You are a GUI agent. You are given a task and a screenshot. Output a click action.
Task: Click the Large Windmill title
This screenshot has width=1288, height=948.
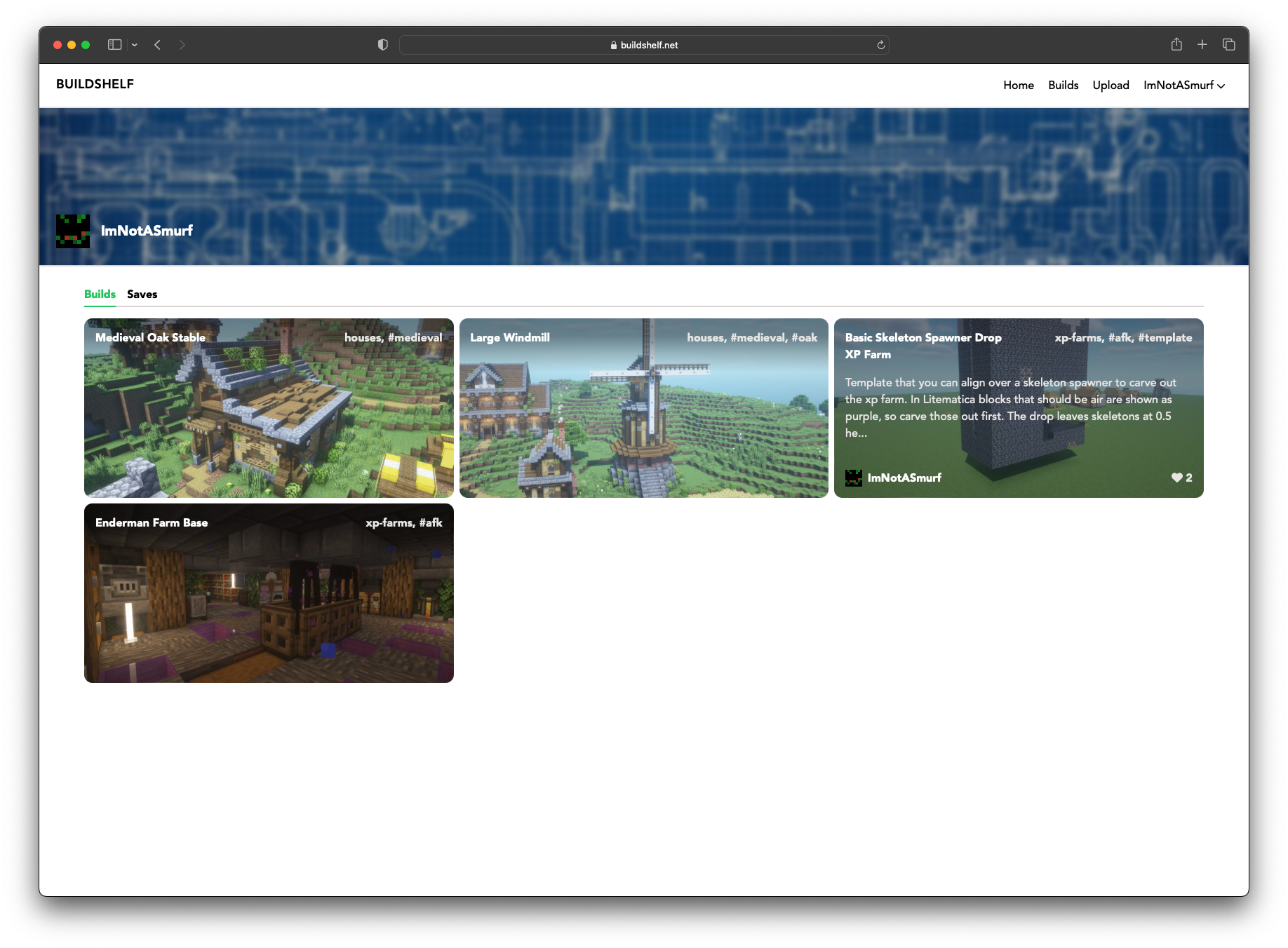510,337
